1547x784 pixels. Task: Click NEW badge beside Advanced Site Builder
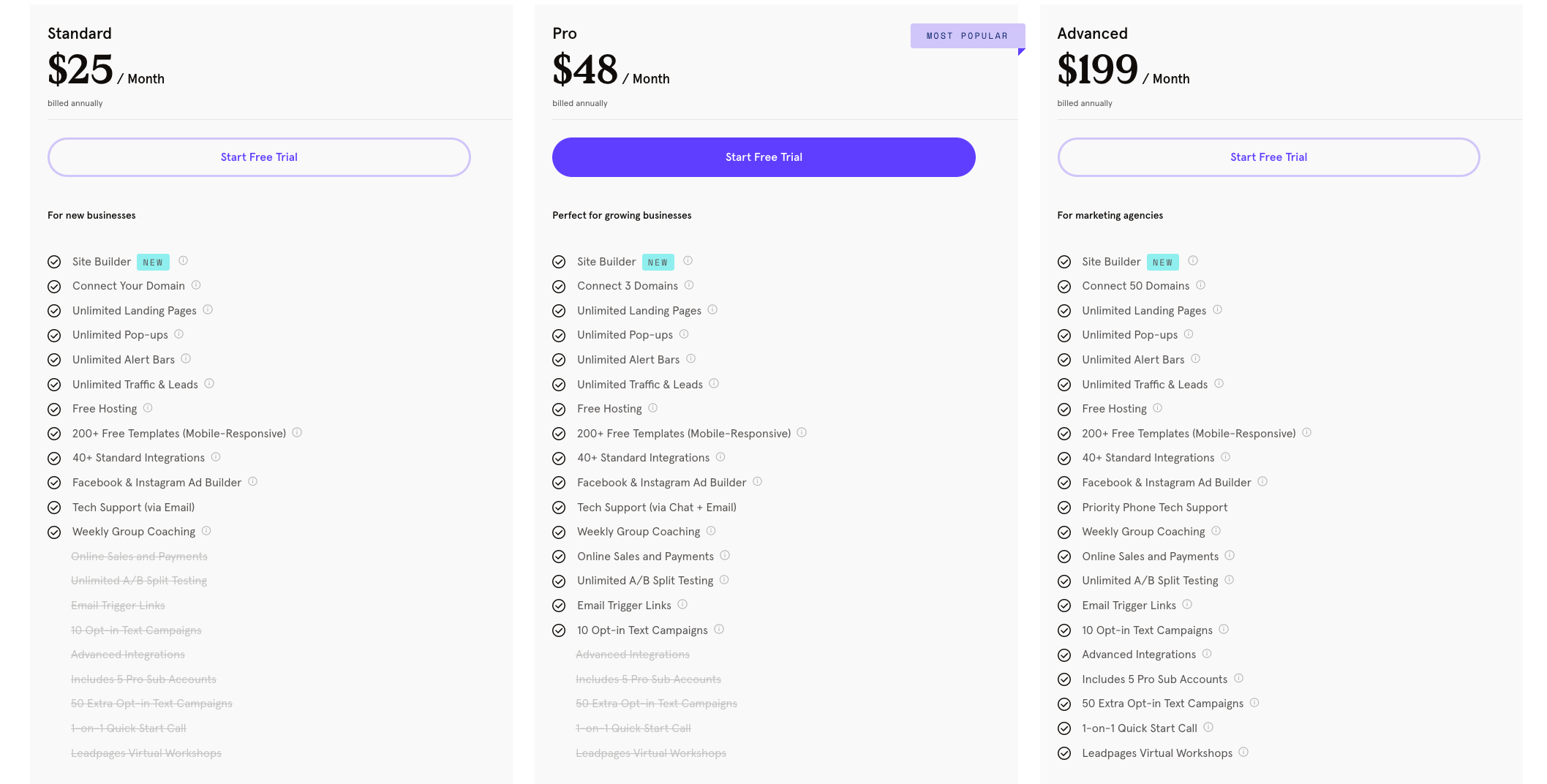coord(1162,263)
